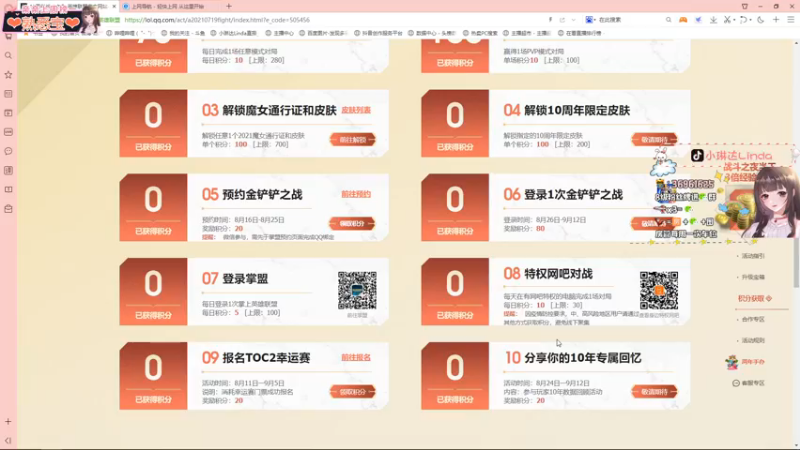Click the toolbar plus zoom icon

[776, 20]
